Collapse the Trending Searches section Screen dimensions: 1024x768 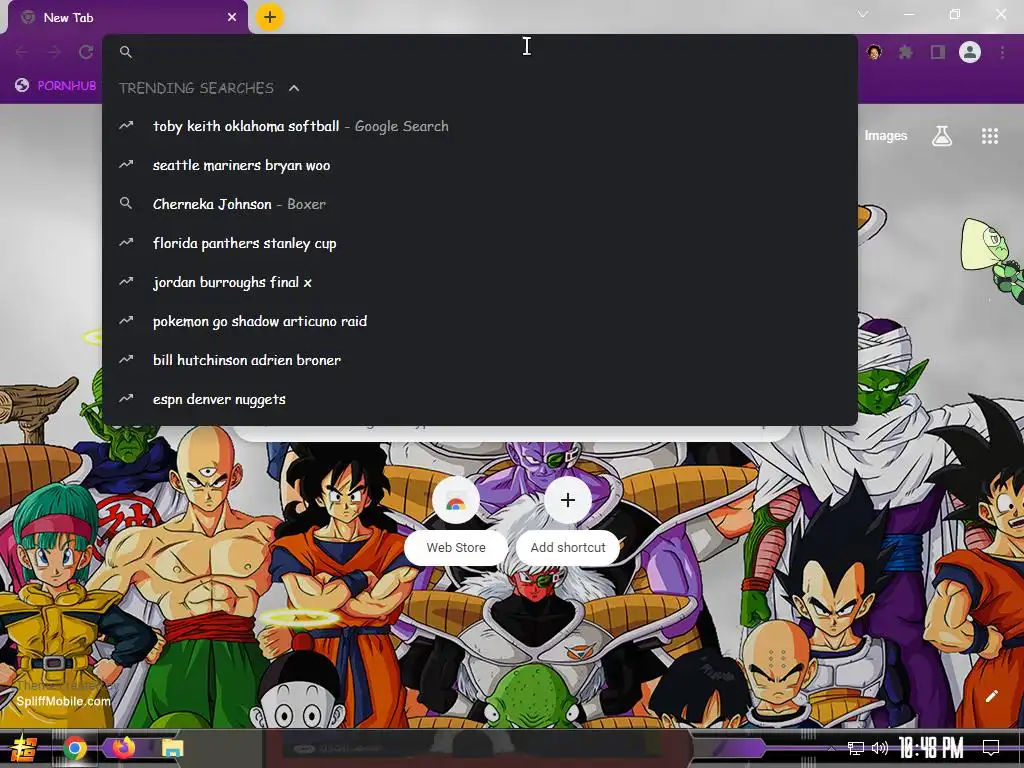pos(294,88)
